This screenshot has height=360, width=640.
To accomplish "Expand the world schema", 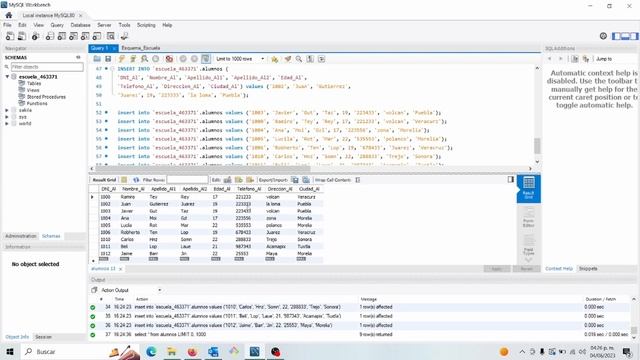I will pos(7,123).
